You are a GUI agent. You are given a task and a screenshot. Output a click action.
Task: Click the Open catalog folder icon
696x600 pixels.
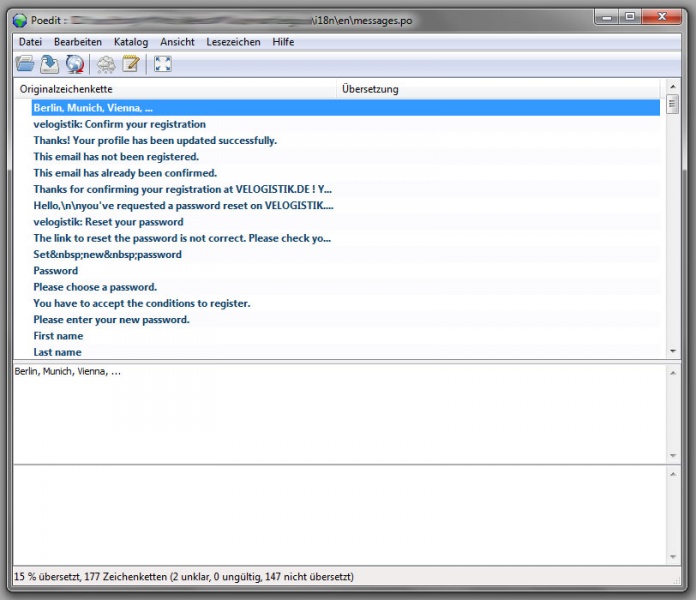coord(26,65)
